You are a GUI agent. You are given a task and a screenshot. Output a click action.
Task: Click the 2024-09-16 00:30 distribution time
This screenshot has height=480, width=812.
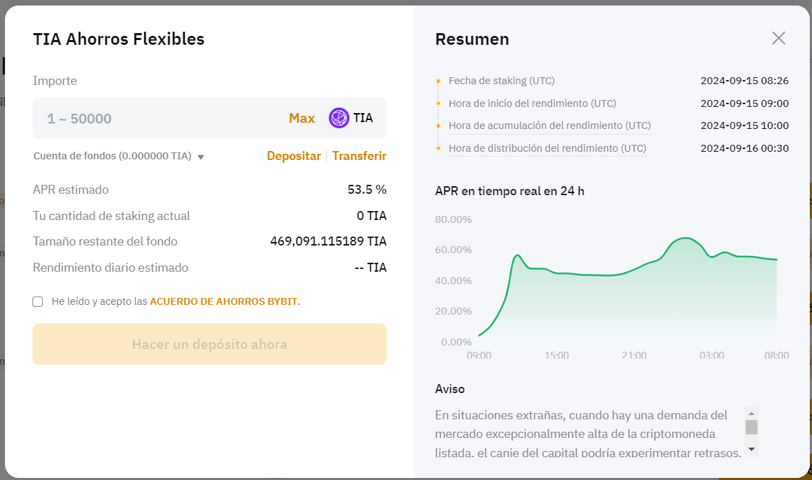[745, 148]
